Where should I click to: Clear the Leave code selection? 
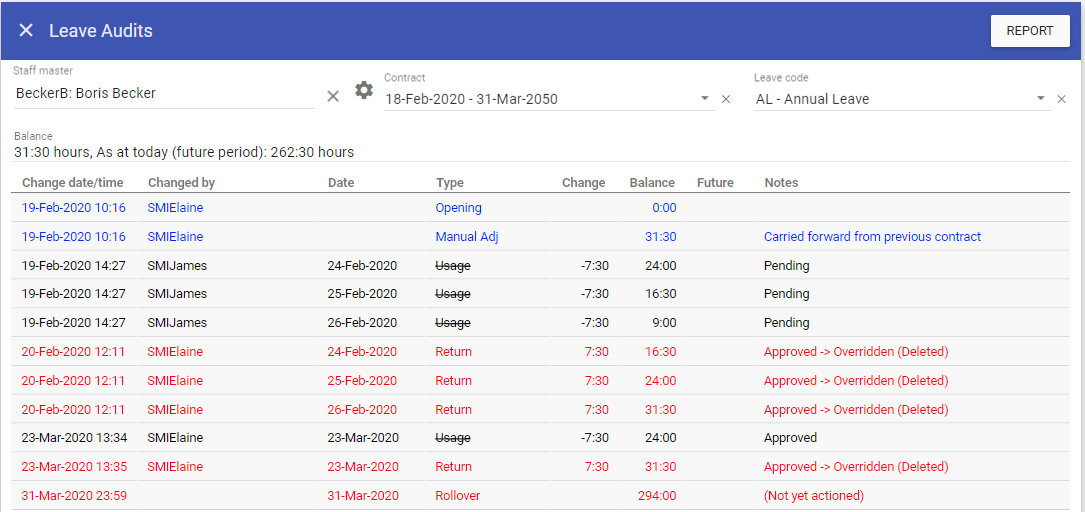click(1061, 99)
